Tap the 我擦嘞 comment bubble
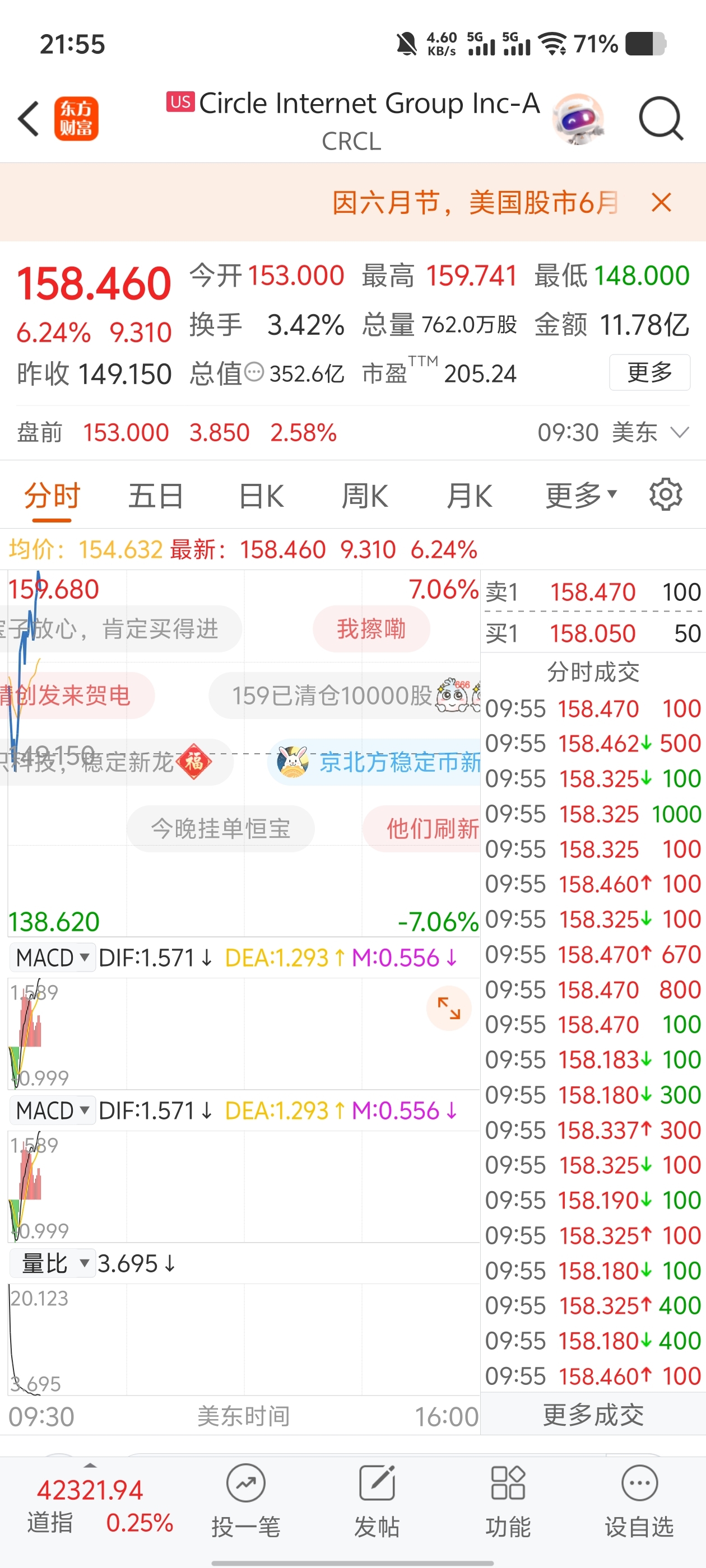Viewport: 706px width, 1568px height. pos(371,629)
